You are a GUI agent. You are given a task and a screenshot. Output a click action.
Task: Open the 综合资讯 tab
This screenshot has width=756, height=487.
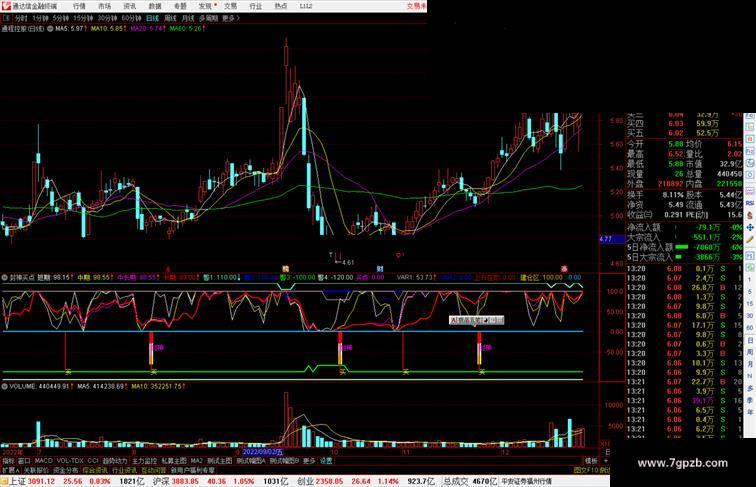click(x=95, y=470)
